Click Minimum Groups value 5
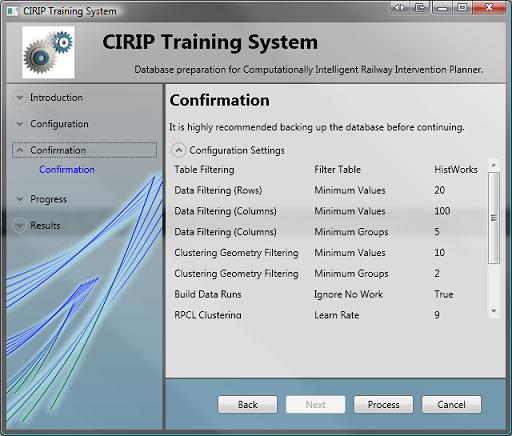Image resolution: width=512 pixels, height=436 pixels. [x=437, y=232]
